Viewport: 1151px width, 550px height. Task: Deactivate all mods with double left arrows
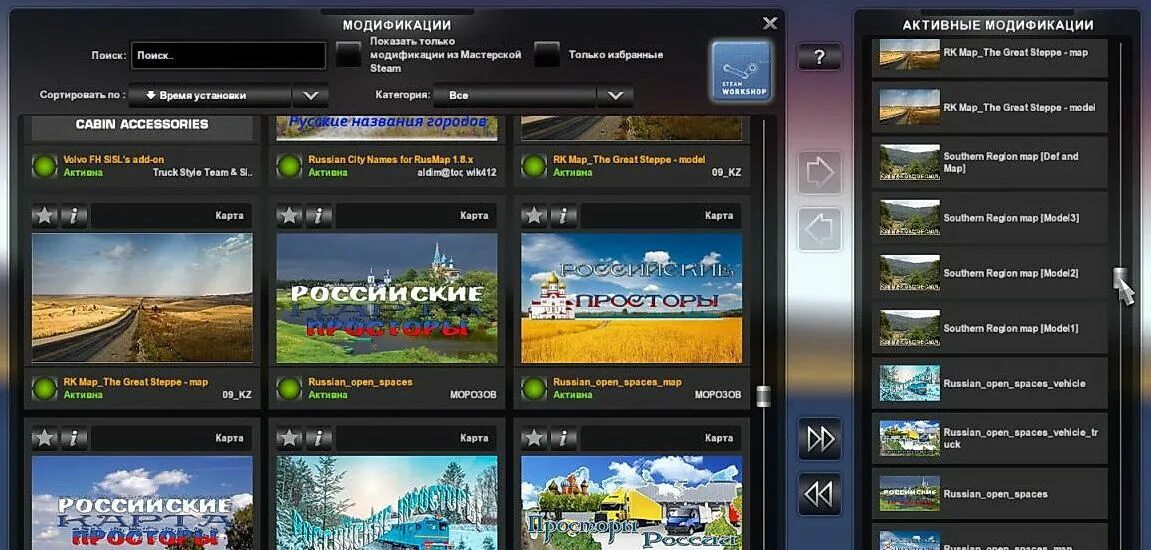pos(819,494)
